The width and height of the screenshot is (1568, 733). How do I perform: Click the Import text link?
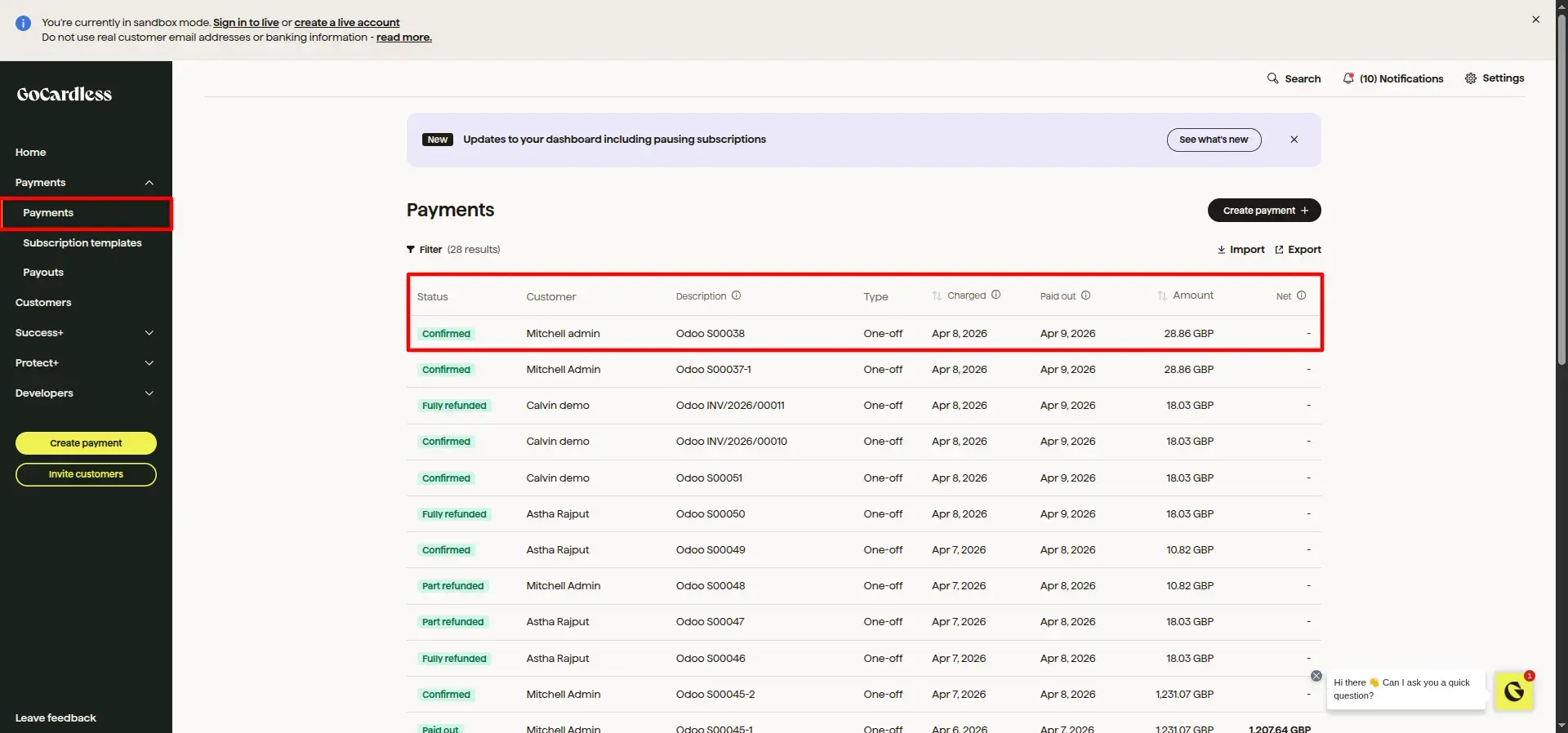click(x=1247, y=250)
